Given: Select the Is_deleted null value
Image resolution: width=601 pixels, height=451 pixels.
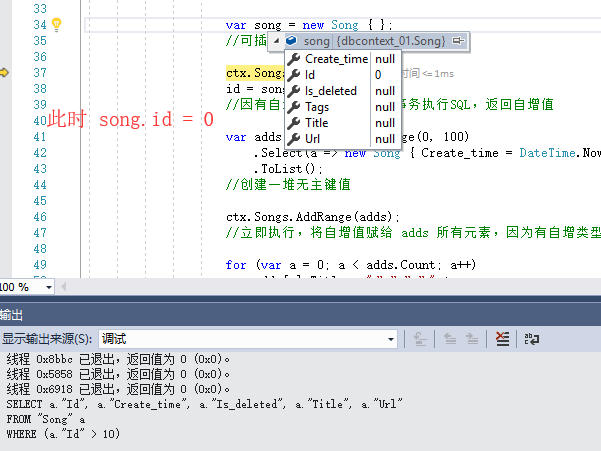Looking at the screenshot, I should [385, 91].
